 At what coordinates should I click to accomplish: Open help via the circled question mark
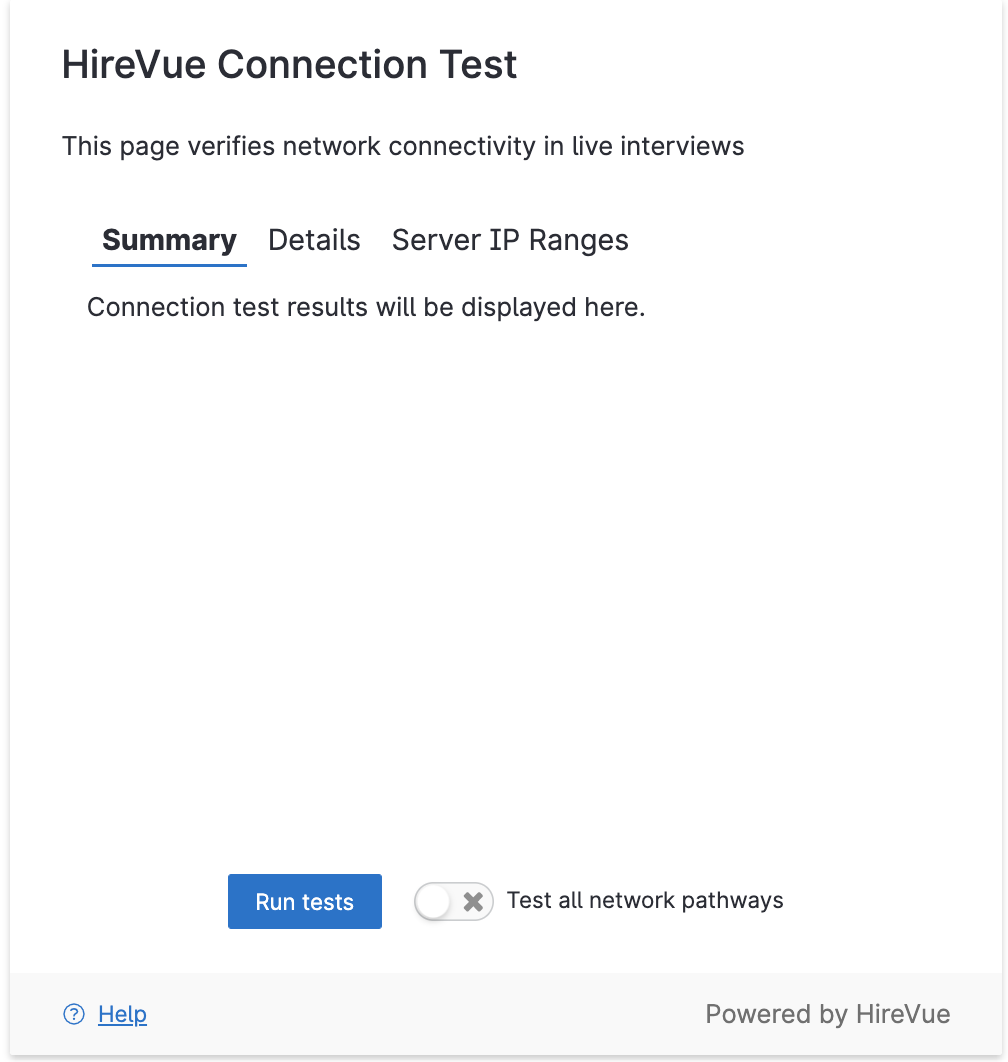(x=73, y=1014)
